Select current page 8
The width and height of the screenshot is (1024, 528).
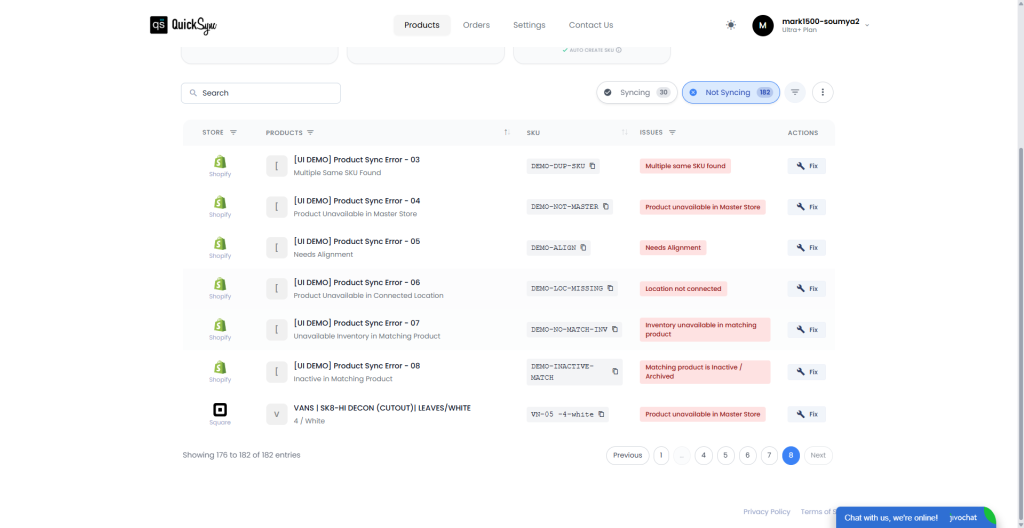click(x=791, y=455)
